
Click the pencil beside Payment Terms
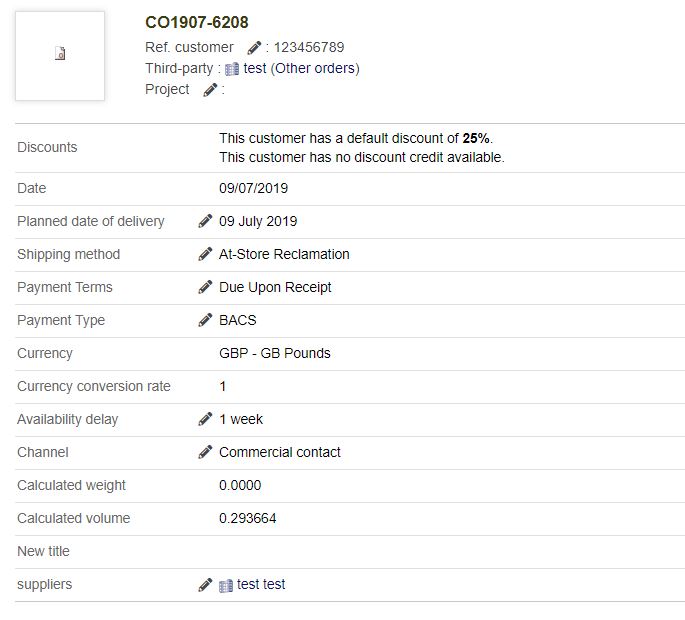(x=205, y=287)
